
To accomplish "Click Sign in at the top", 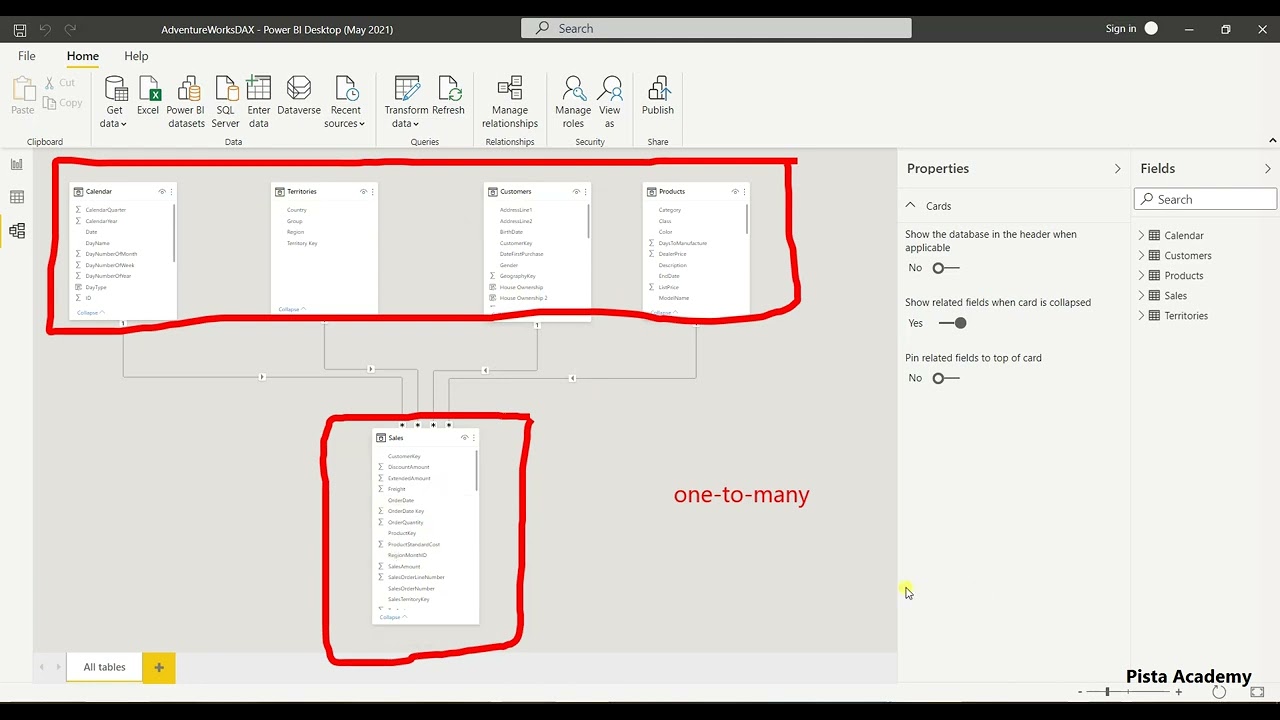I will pos(1121,29).
